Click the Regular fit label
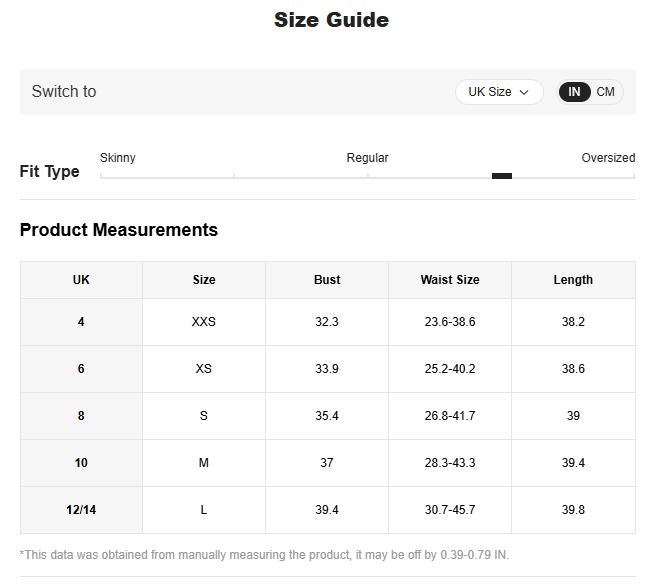 (x=367, y=158)
